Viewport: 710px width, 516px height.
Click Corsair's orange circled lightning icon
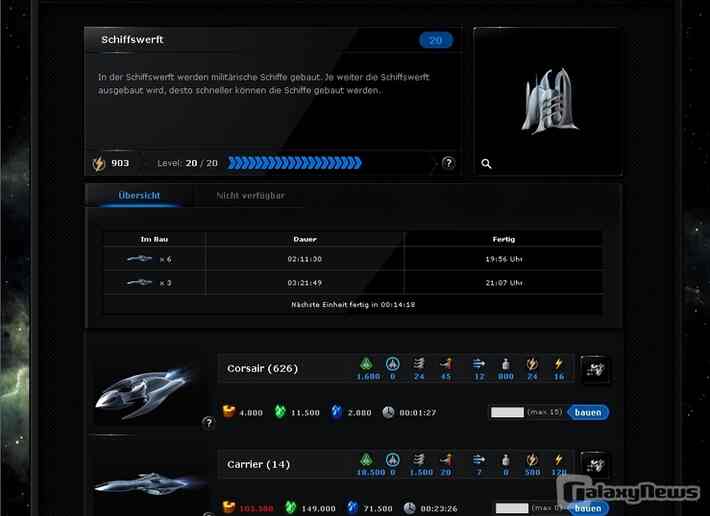pos(532,363)
